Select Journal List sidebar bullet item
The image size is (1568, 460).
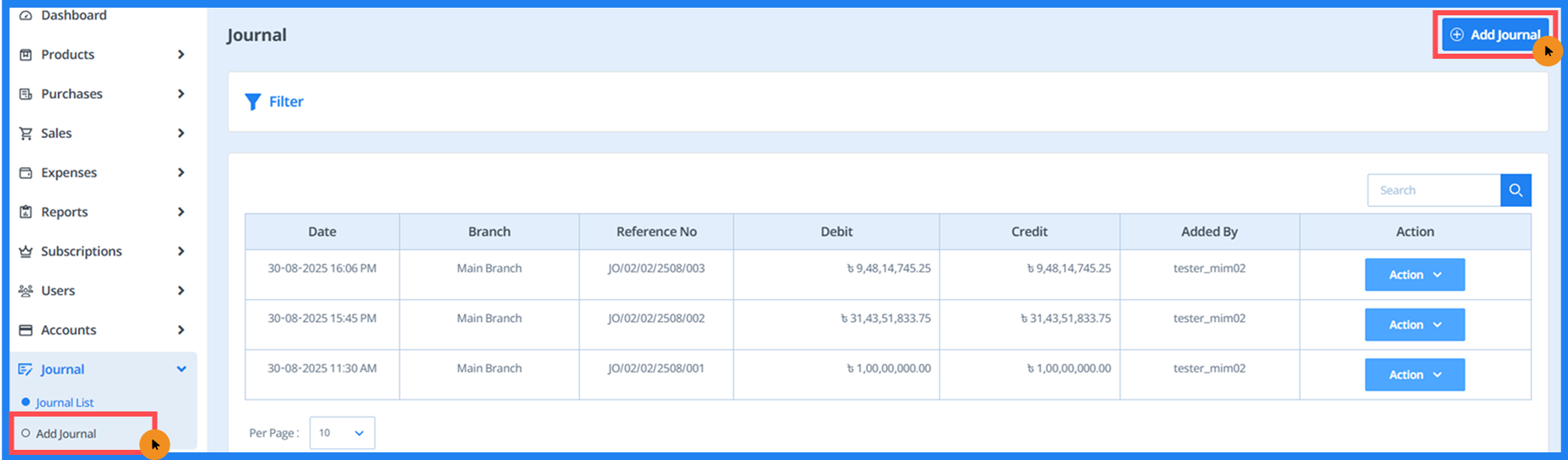65,403
